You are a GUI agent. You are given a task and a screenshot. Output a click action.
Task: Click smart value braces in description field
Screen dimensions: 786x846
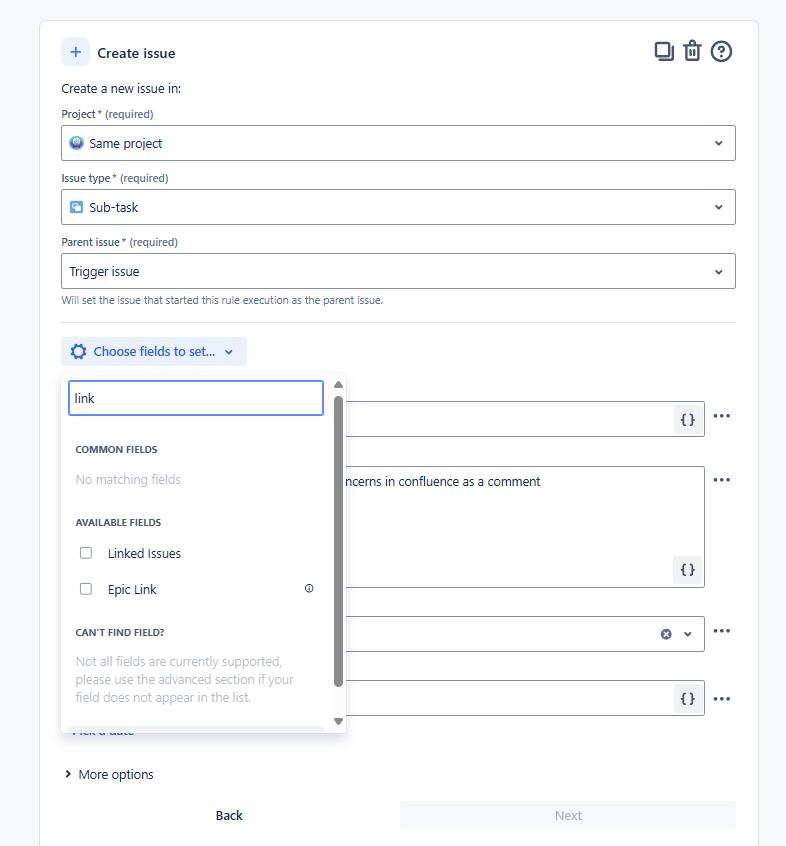(x=687, y=569)
